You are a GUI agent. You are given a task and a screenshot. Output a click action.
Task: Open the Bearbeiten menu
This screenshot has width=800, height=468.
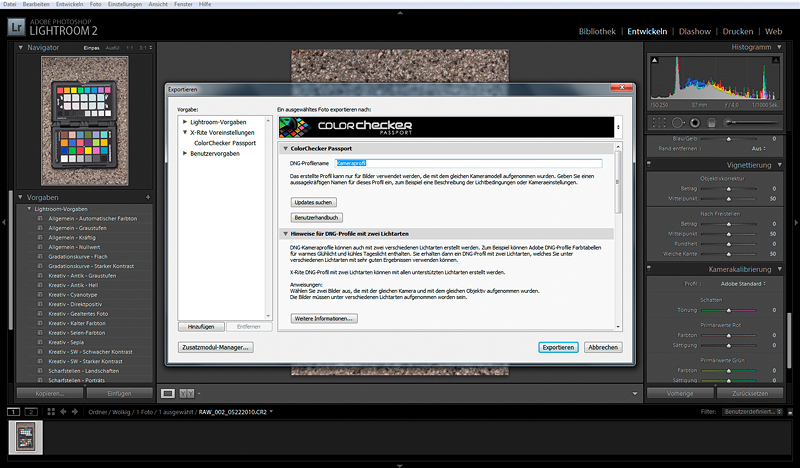36,4
